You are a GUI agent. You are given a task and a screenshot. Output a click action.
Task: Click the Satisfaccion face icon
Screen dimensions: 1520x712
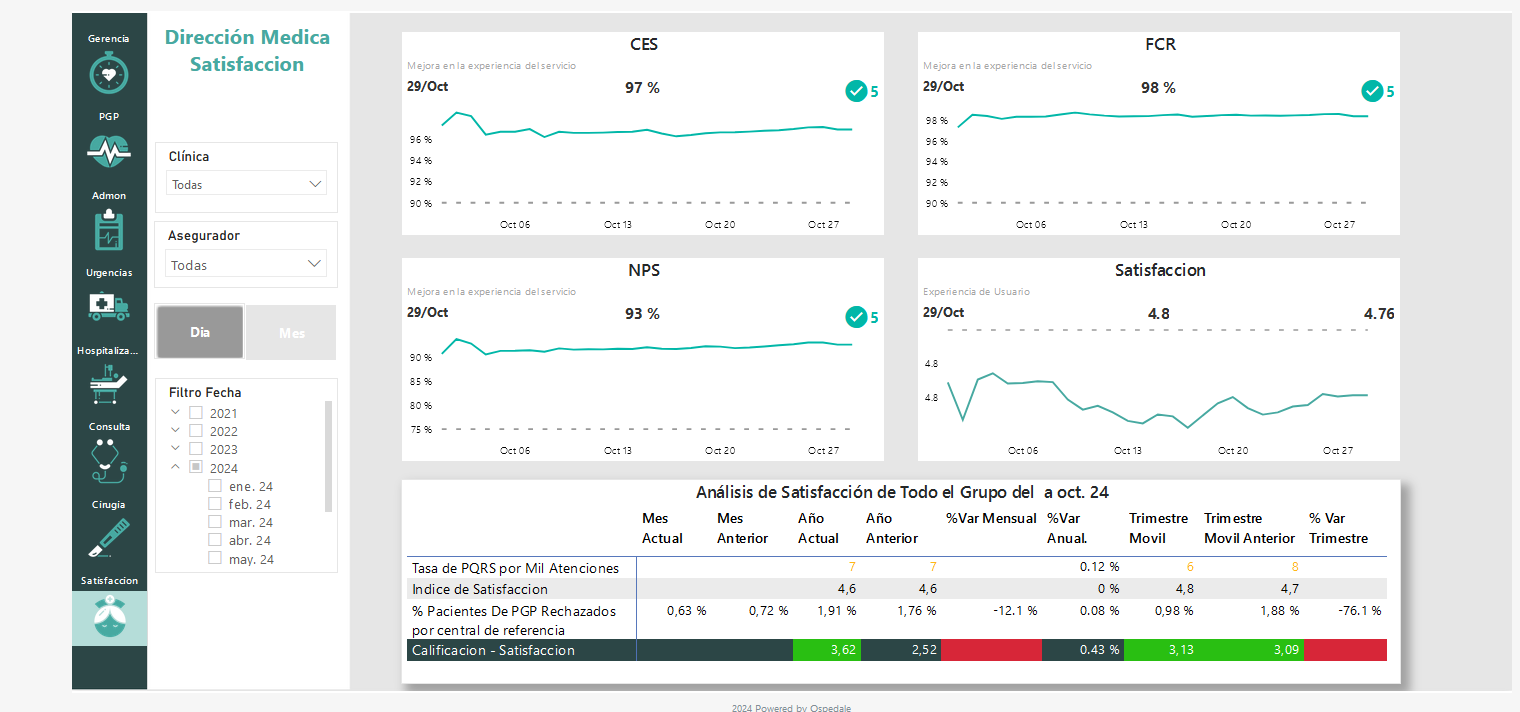108,617
